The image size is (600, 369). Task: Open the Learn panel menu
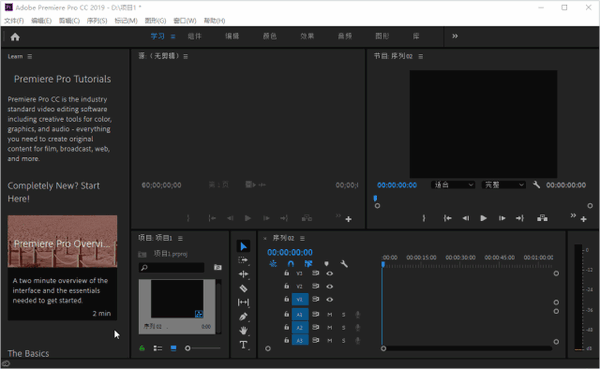pyautogui.click(x=30, y=56)
